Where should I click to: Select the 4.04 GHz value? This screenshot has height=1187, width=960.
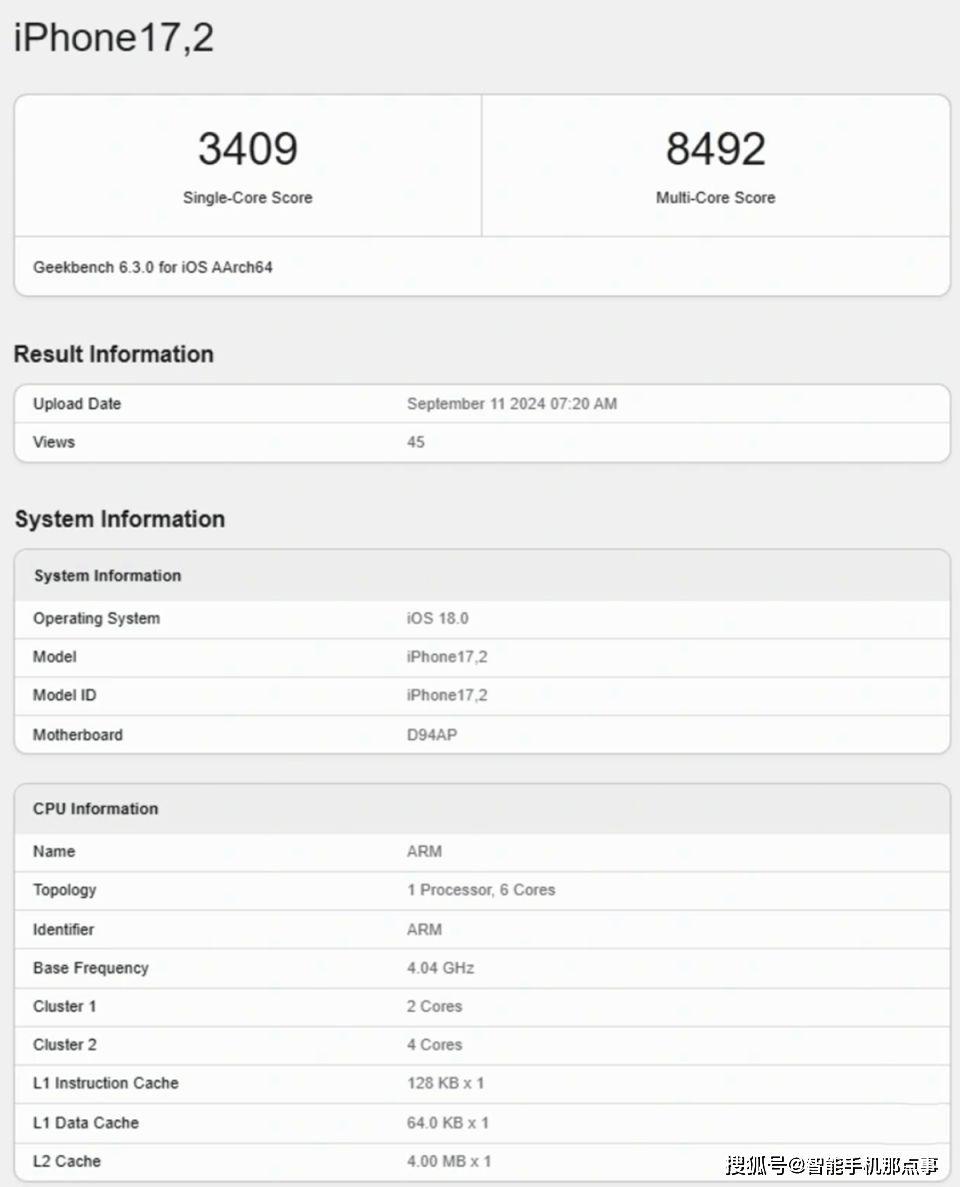[x=441, y=968]
